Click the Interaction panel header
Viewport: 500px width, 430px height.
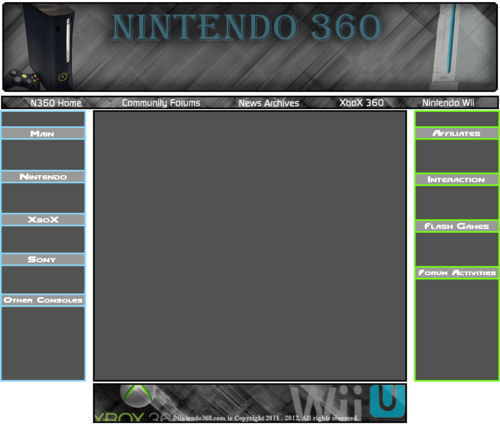[x=457, y=180]
